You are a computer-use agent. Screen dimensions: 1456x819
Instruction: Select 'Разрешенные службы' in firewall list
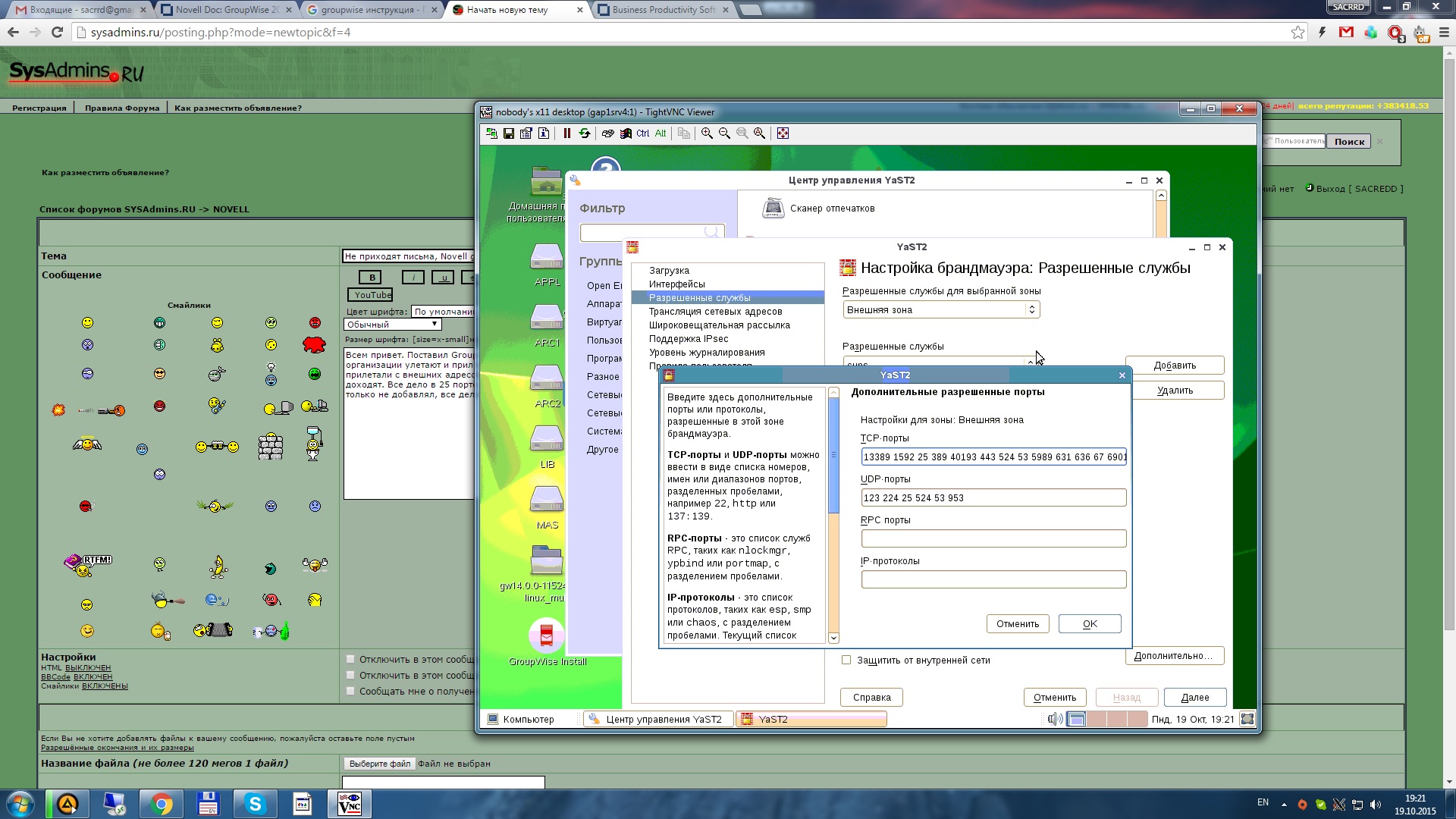[x=728, y=298]
